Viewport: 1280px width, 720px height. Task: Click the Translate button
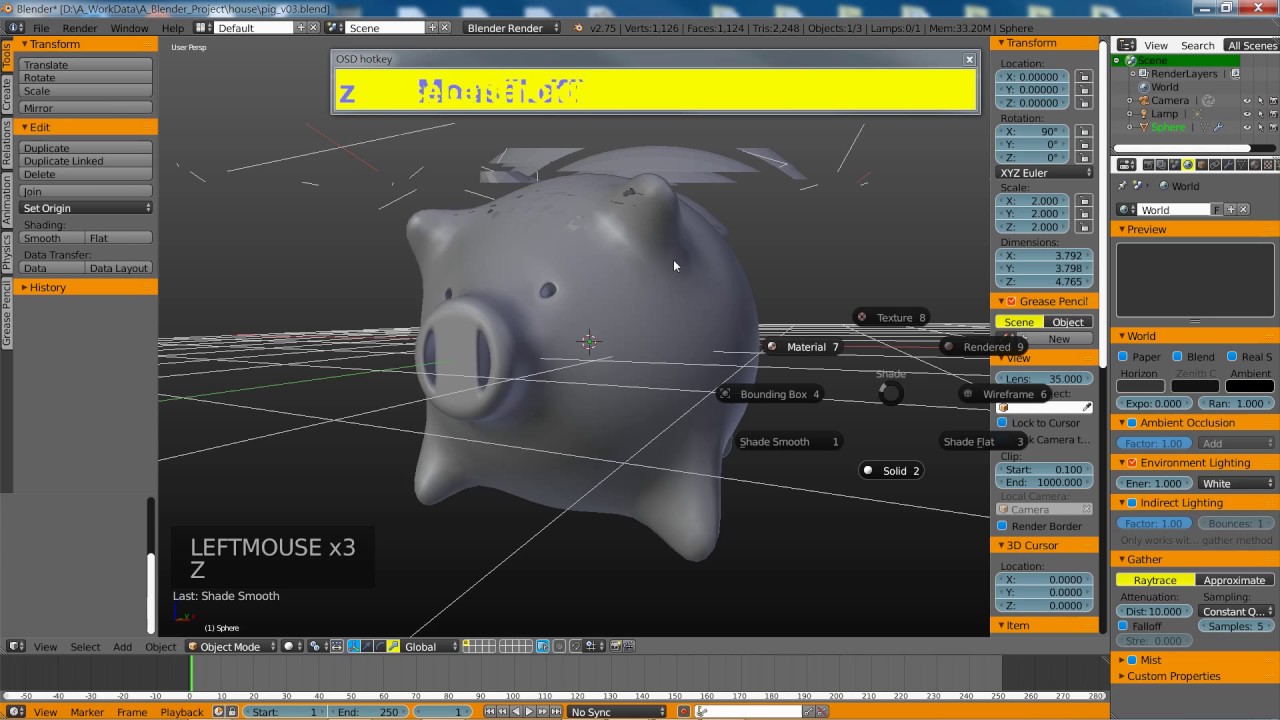pyautogui.click(x=86, y=65)
